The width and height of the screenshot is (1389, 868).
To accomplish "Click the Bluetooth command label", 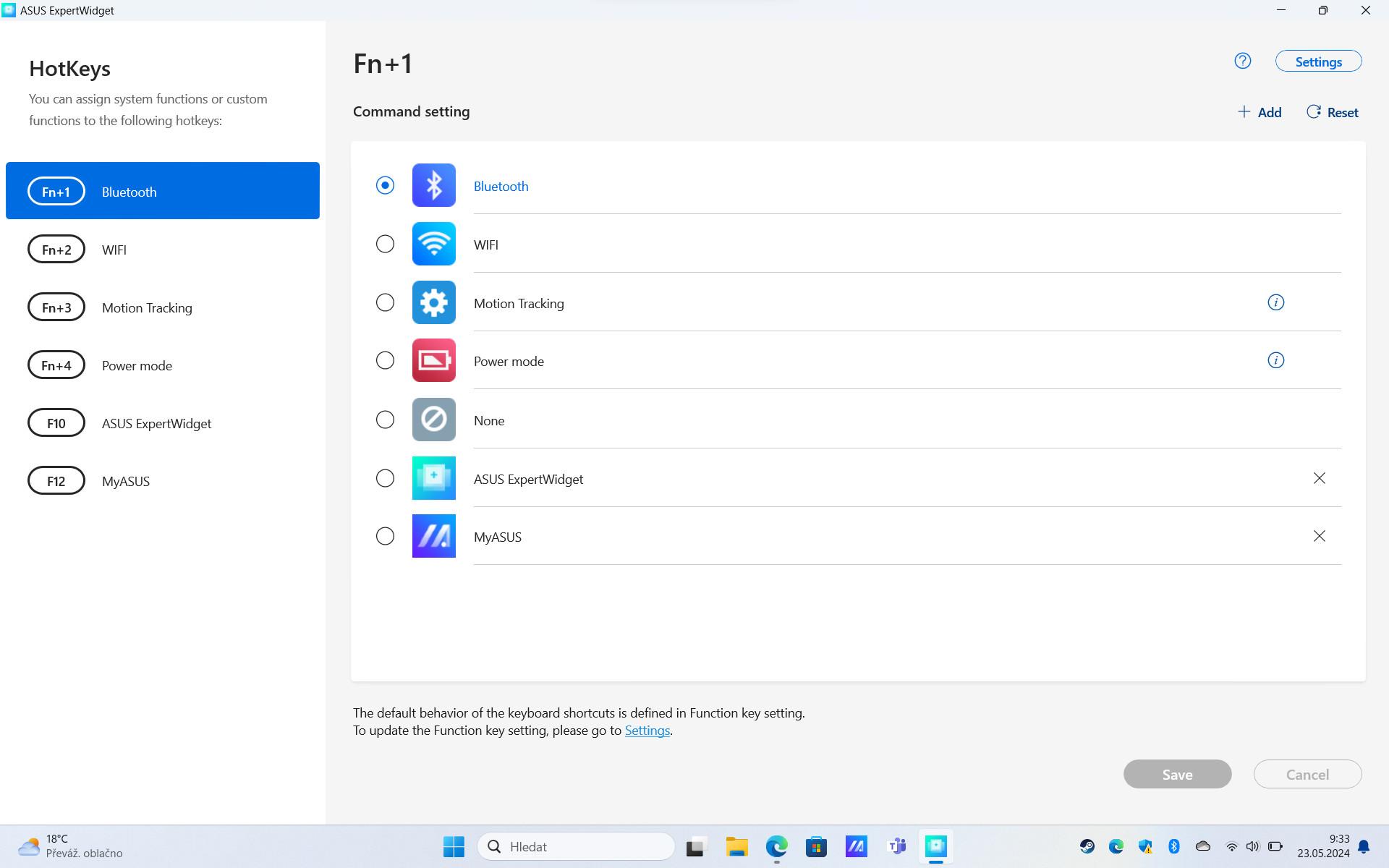I will coord(501,187).
